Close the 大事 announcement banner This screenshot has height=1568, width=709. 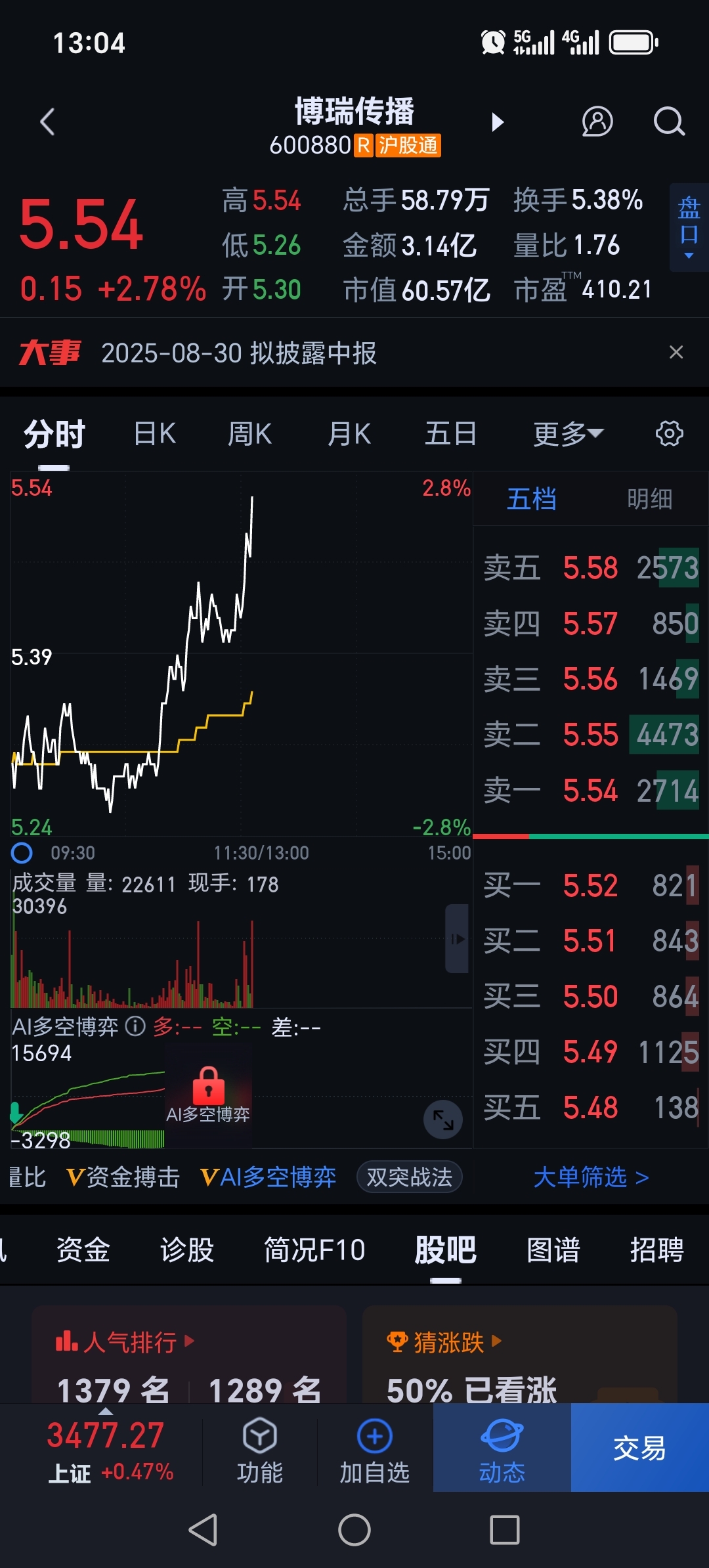point(676,353)
